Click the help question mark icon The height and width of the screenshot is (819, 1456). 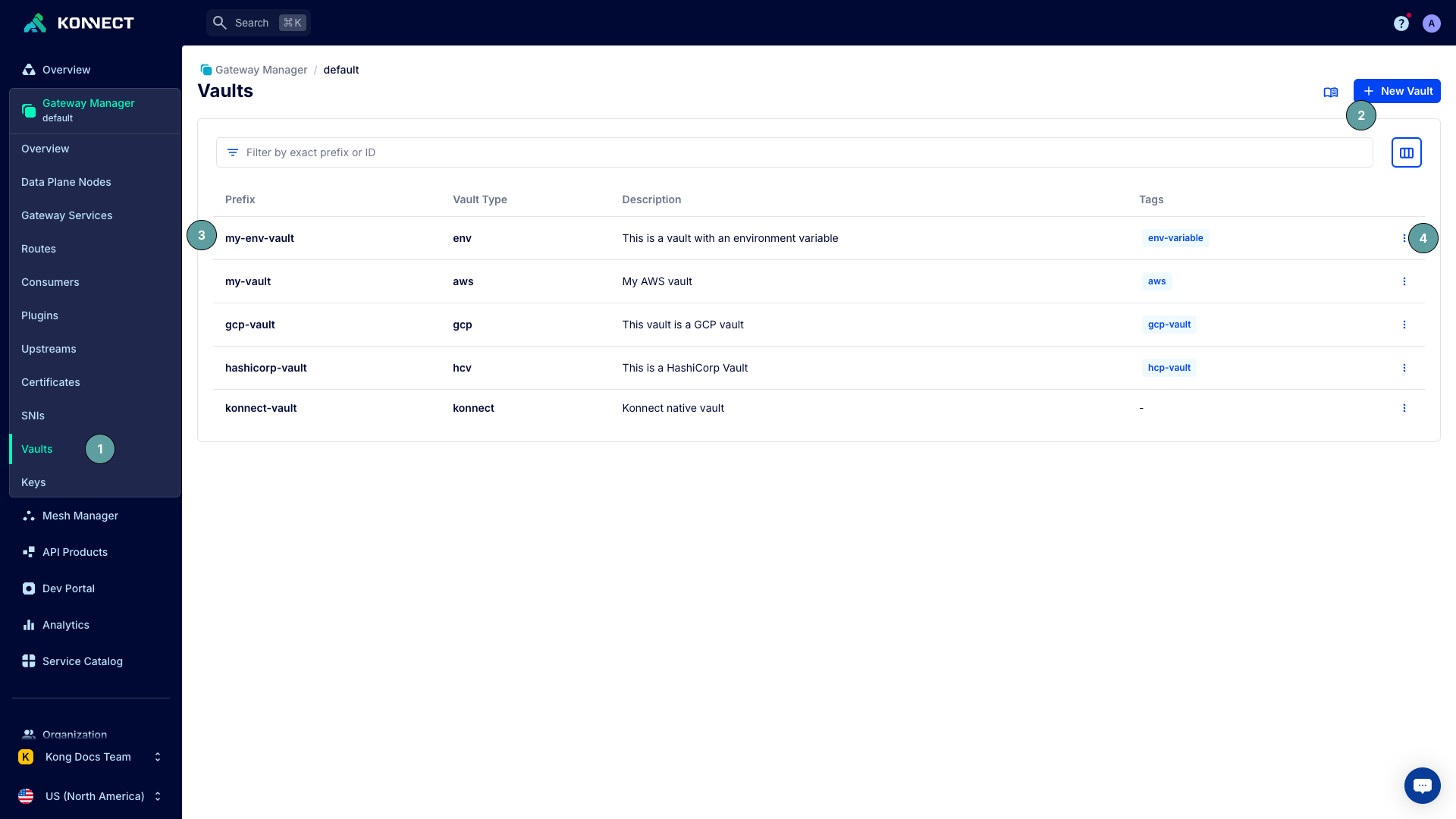coord(1401,23)
